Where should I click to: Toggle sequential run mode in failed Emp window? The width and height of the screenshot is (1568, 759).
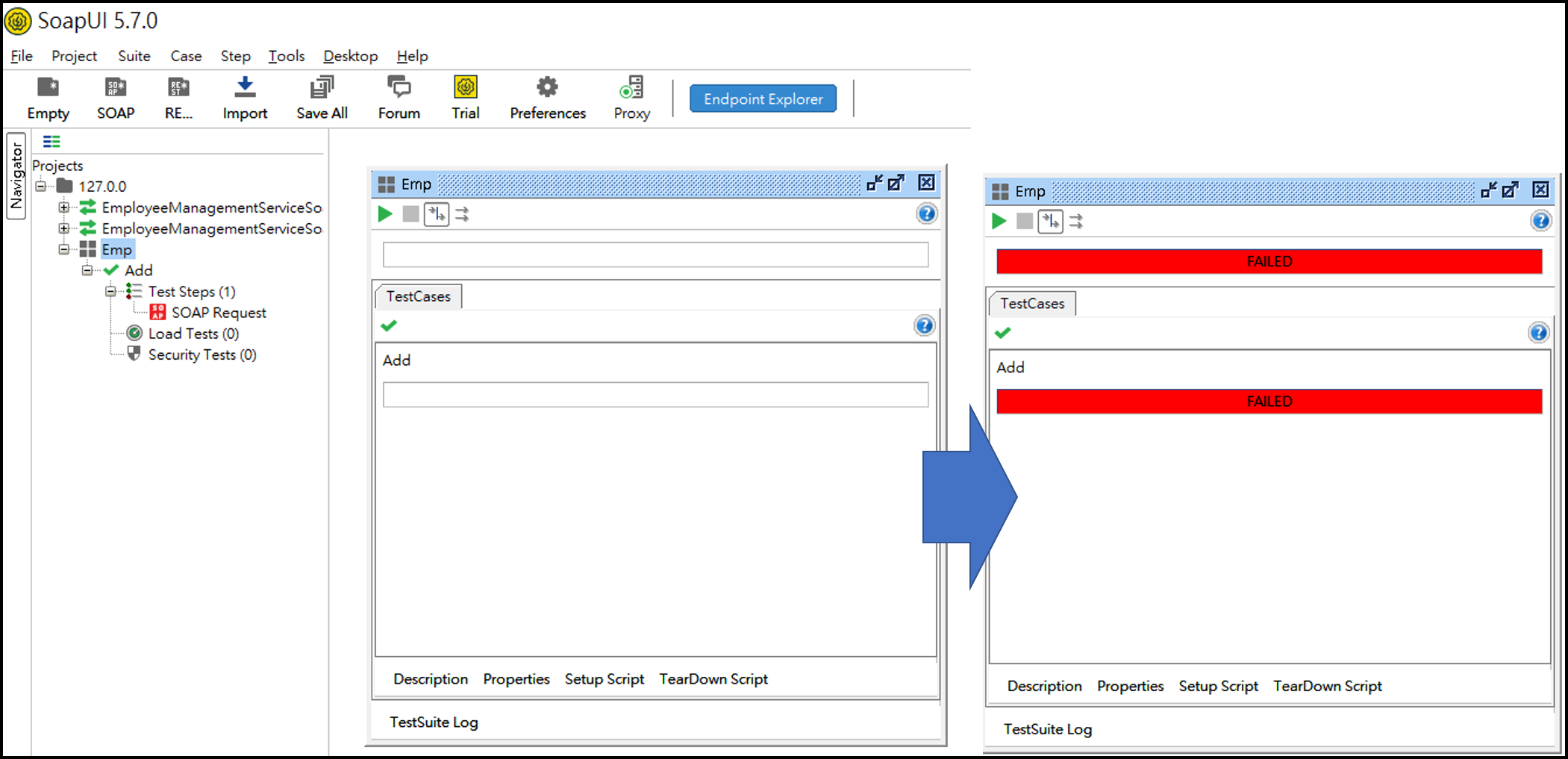(x=1050, y=222)
